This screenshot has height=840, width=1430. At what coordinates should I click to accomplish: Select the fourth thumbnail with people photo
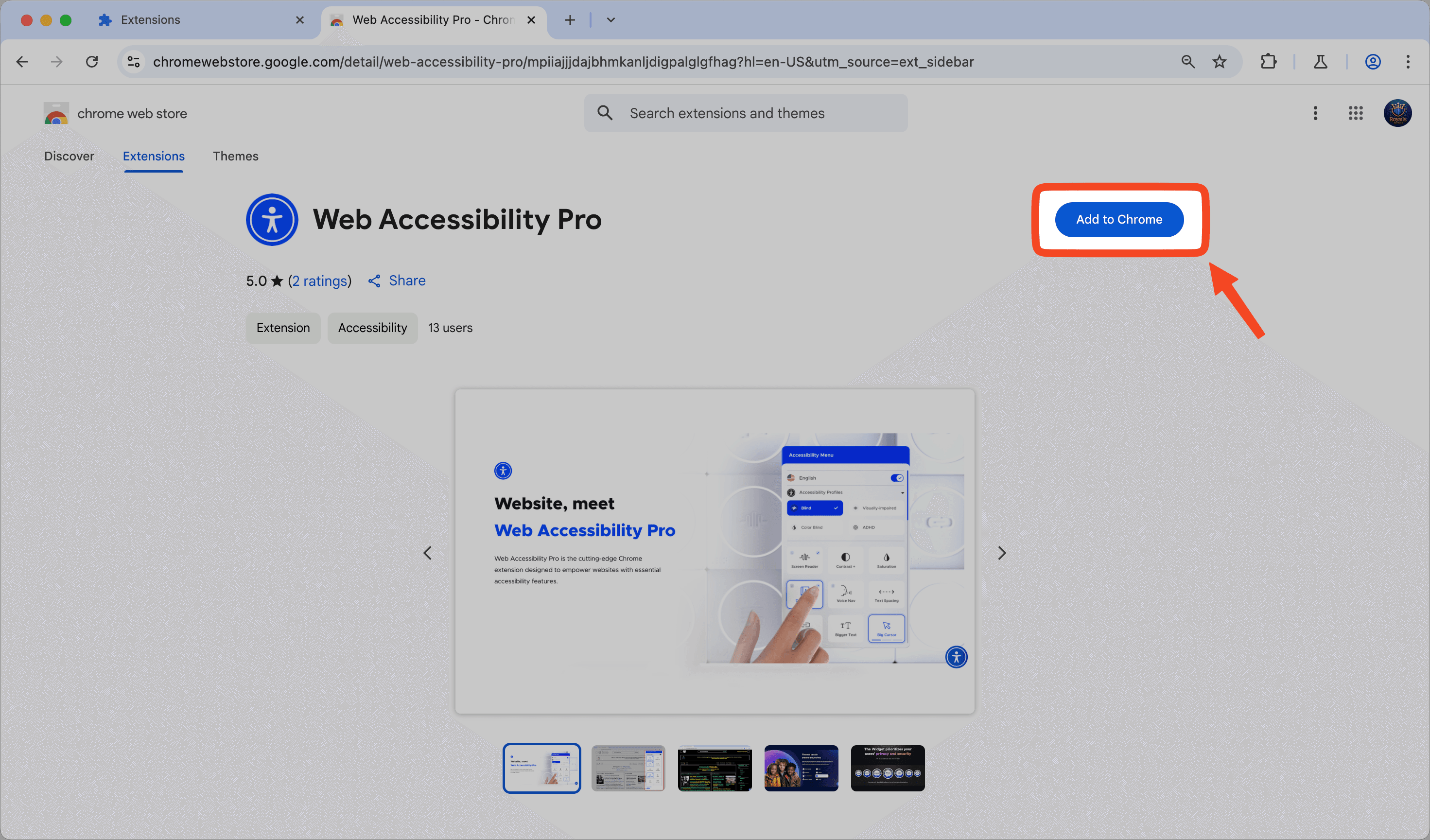801,768
